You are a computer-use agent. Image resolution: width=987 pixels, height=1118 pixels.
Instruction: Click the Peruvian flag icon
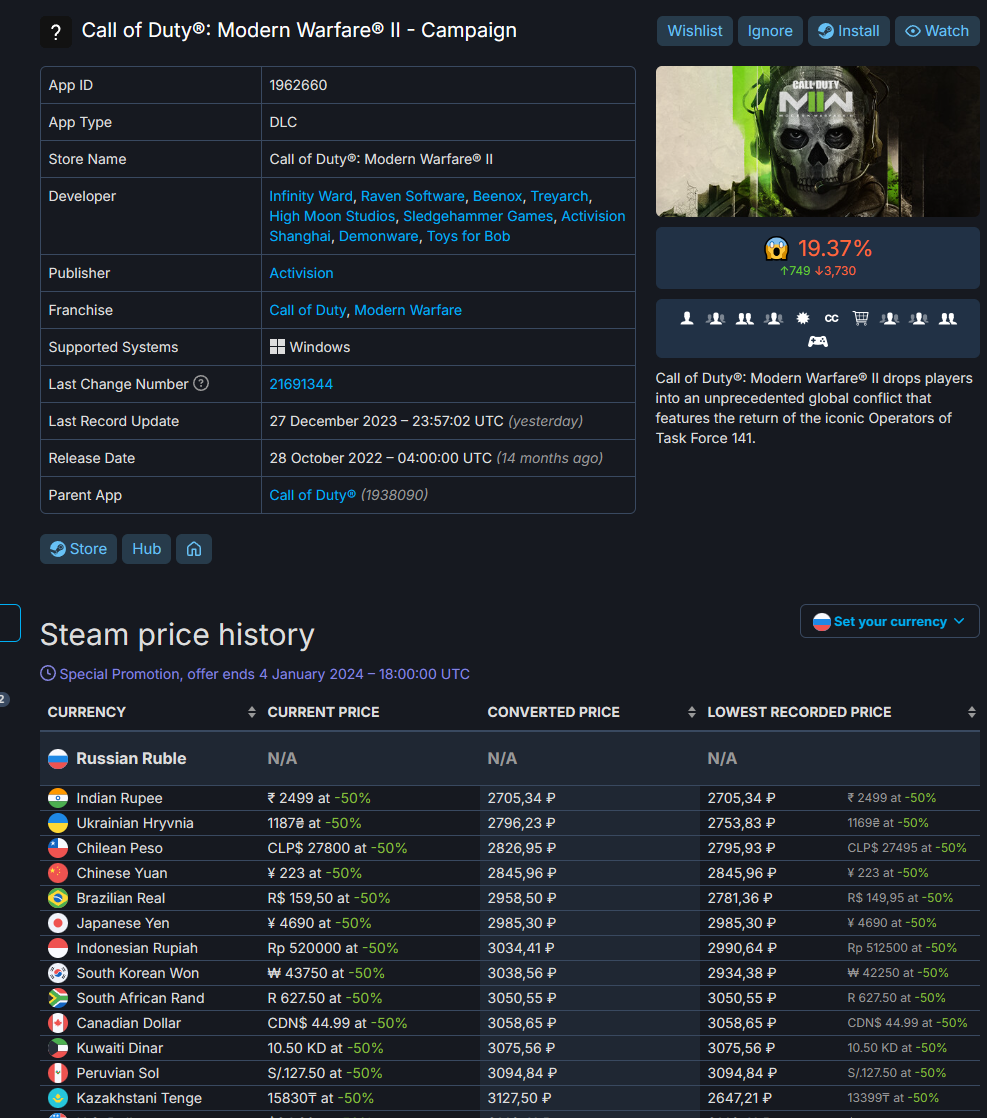(x=58, y=1072)
